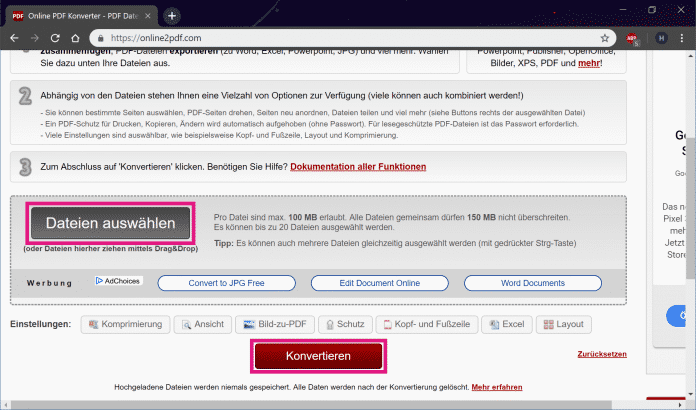Open the ABP adblocker extension icon
Viewport: 696px width, 410px height.
point(631,37)
